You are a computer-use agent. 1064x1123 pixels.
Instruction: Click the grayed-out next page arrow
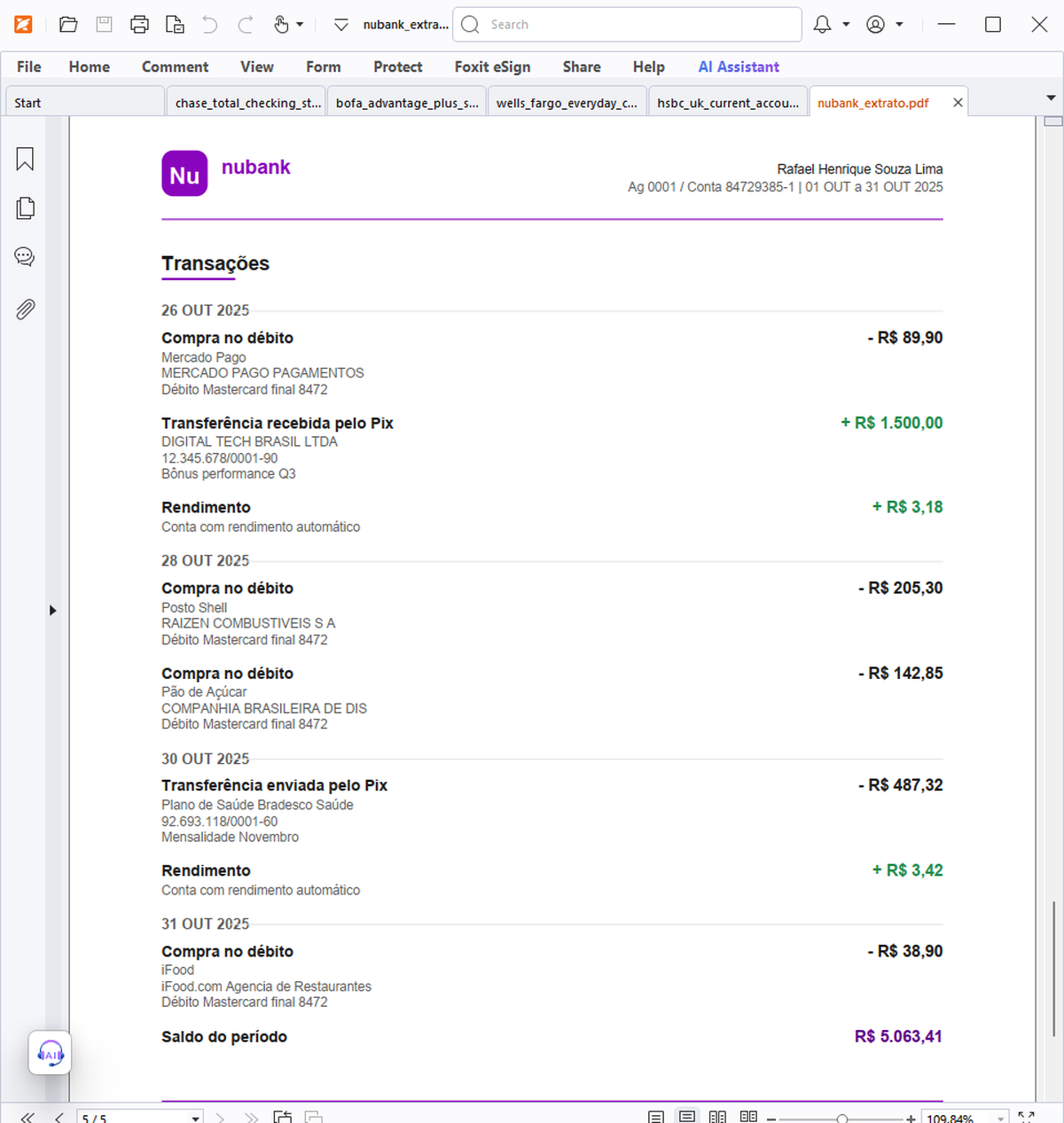[222, 1118]
